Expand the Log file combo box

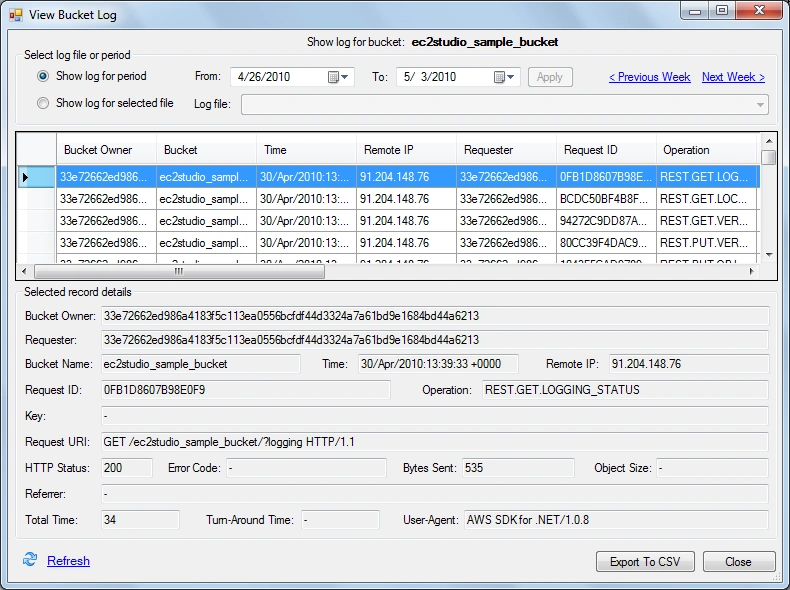(x=760, y=105)
